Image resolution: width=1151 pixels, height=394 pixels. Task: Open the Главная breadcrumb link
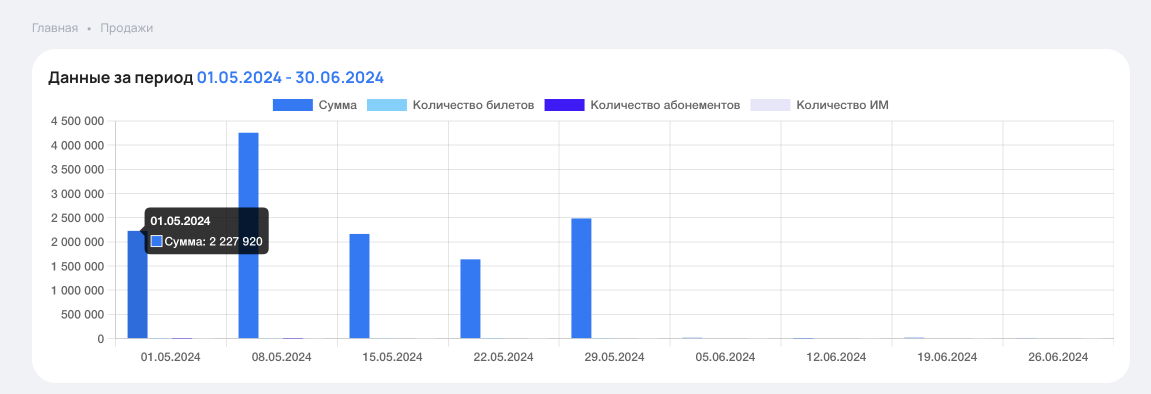pos(54,28)
